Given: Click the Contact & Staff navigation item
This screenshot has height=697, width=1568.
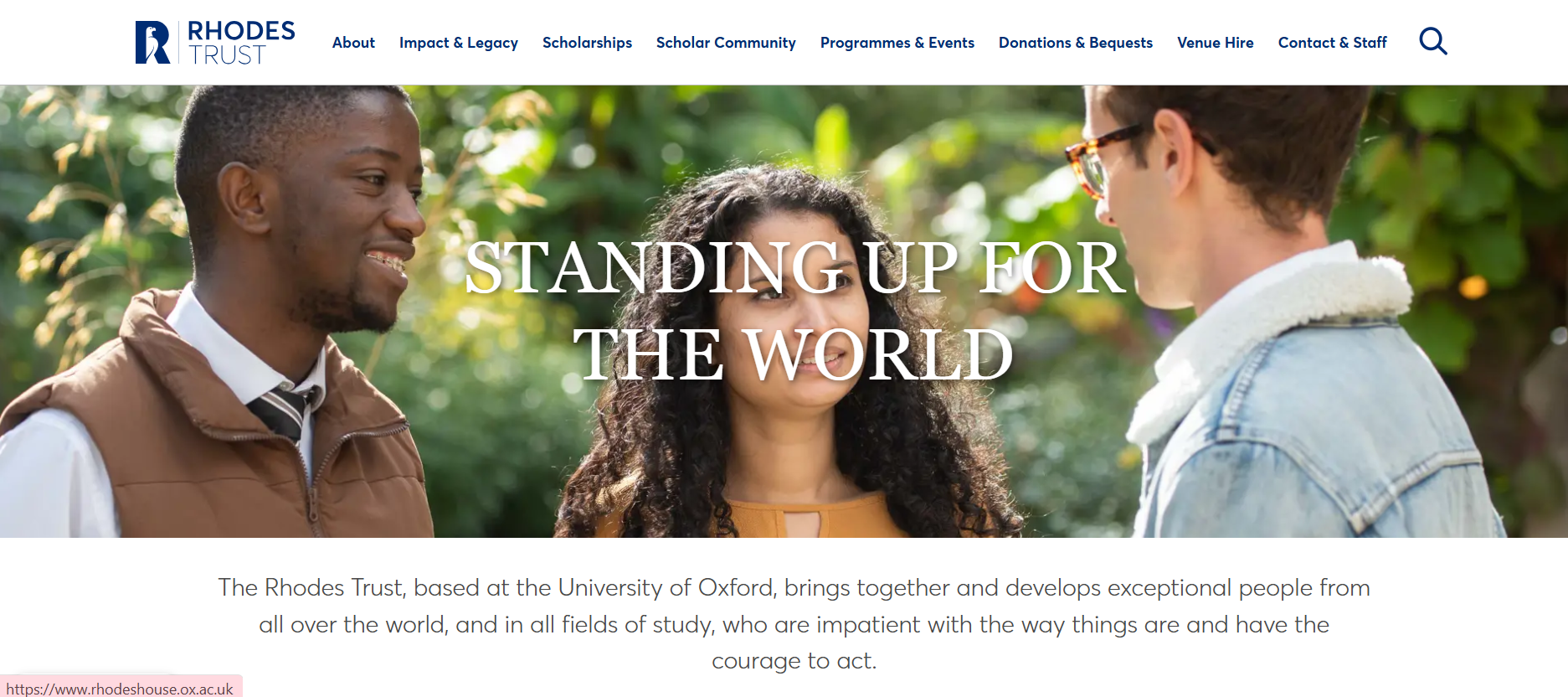Looking at the screenshot, I should point(1332,42).
